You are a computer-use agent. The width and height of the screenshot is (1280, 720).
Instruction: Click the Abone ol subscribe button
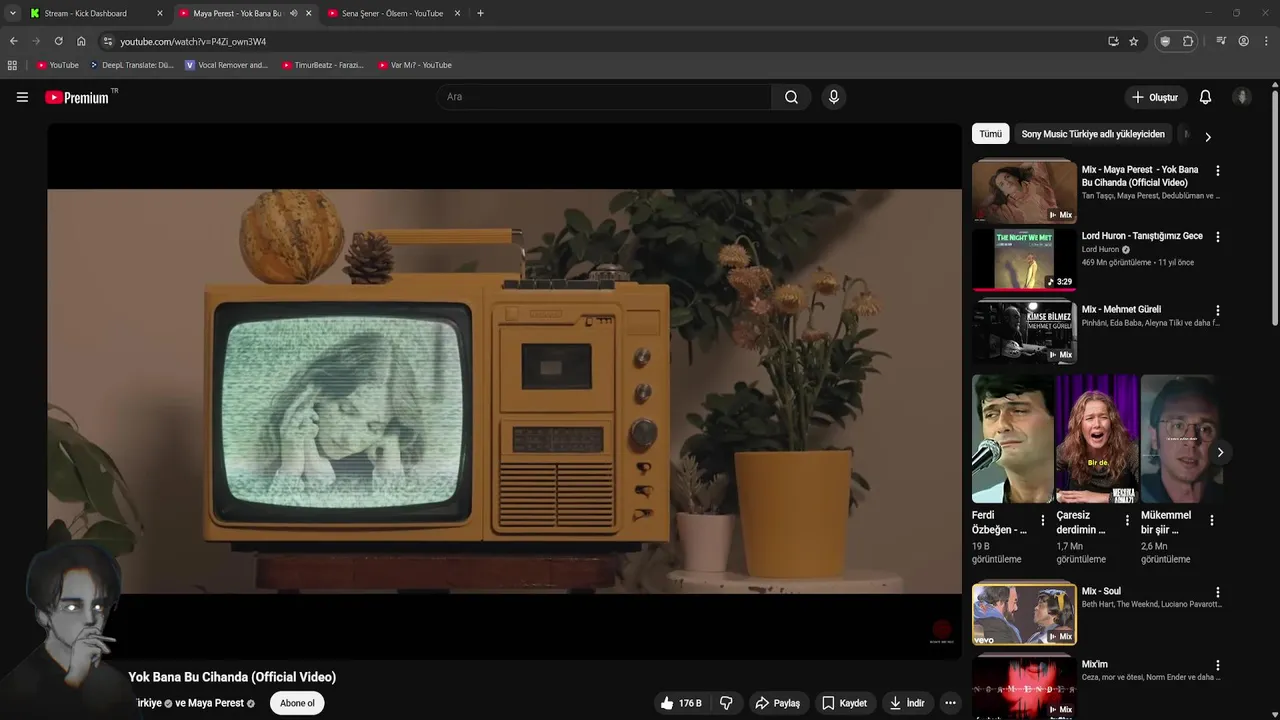pyautogui.click(x=297, y=703)
